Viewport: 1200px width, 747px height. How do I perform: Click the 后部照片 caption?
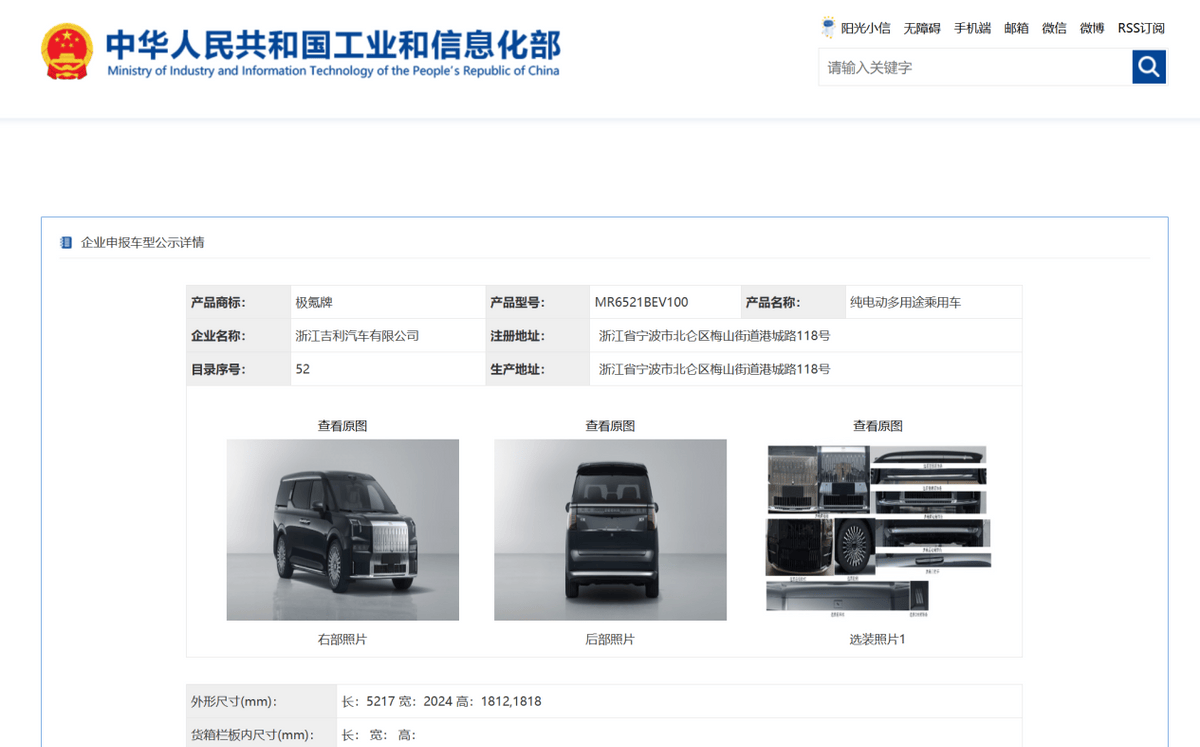610,639
